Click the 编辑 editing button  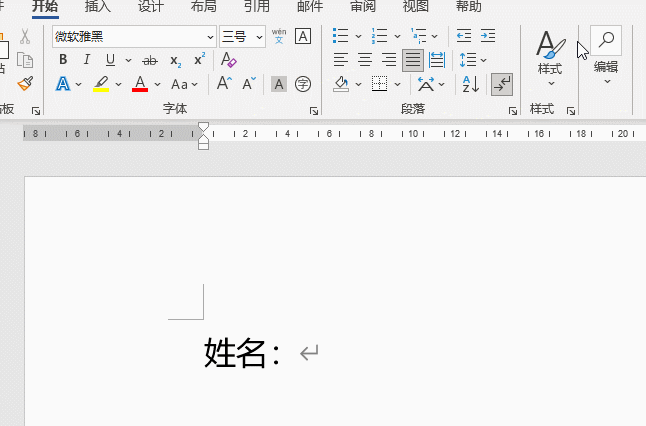pos(606,55)
